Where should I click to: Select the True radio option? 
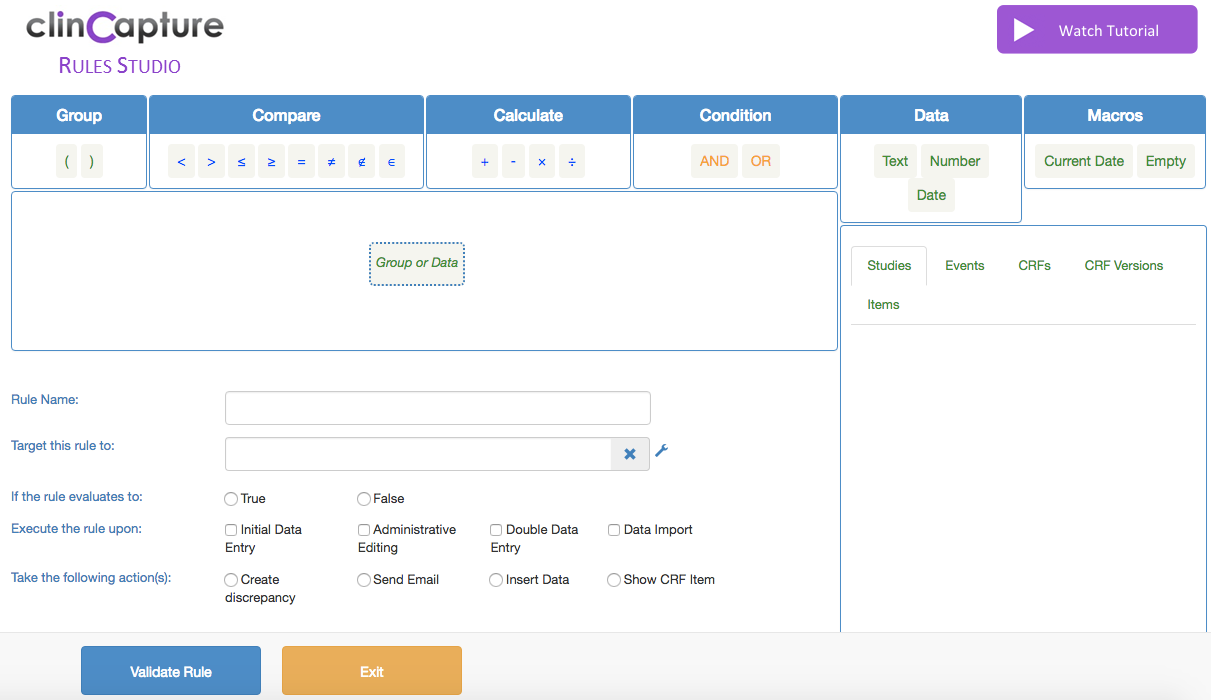(x=232, y=499)
